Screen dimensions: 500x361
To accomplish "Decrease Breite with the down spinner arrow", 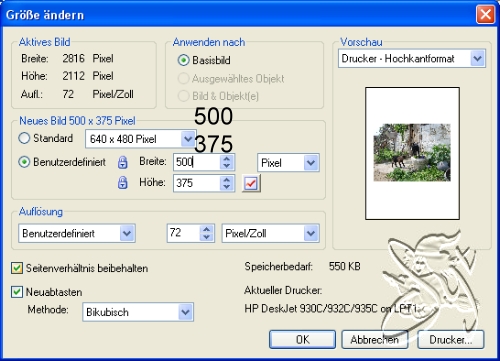I will pyautogui.click(x=227, y=166).
